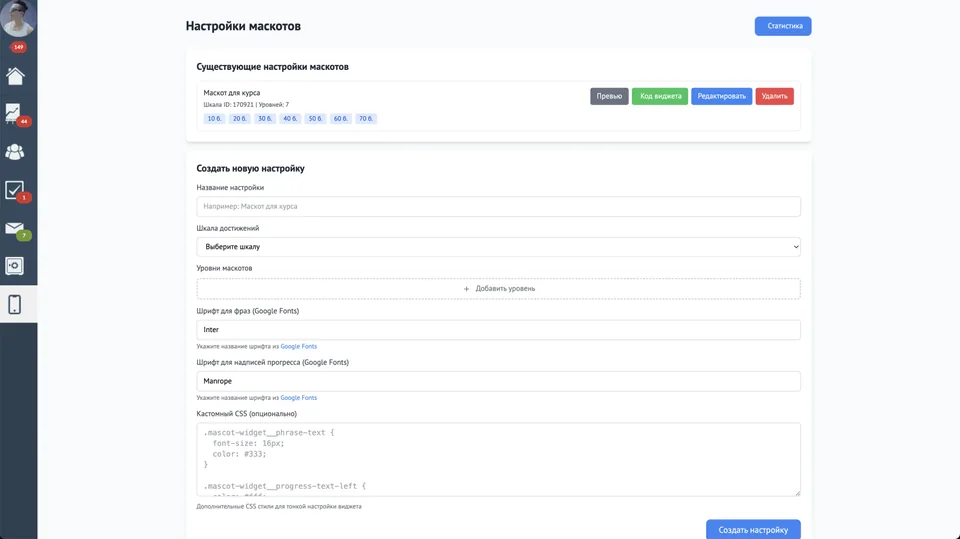960x539 pixels.
Task: Click the Маскот для курса title
Action: tap(231, 92)
